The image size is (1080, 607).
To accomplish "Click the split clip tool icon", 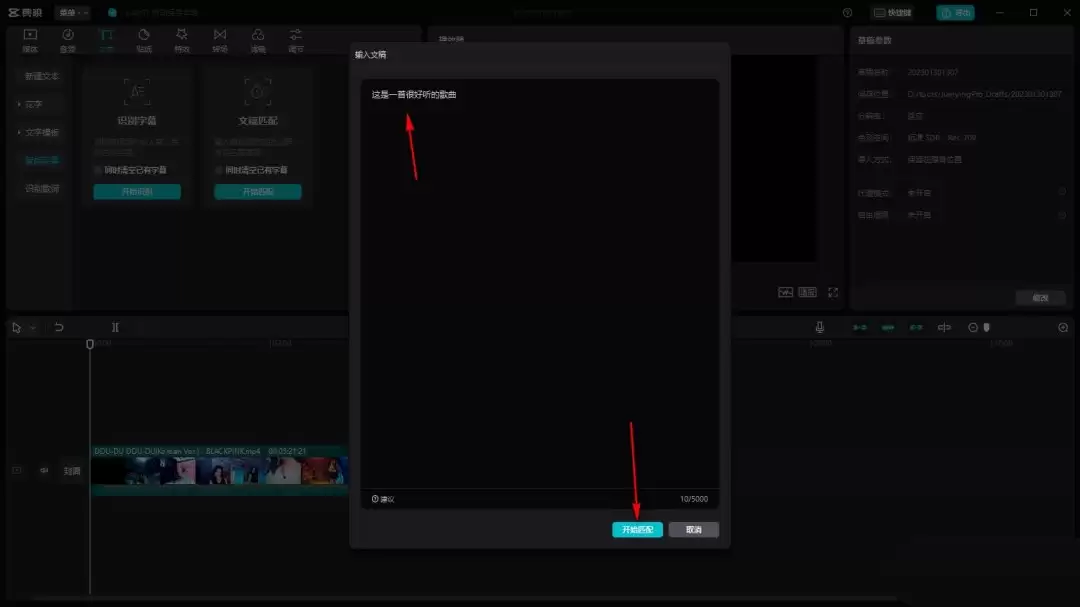I will point(115,327).
